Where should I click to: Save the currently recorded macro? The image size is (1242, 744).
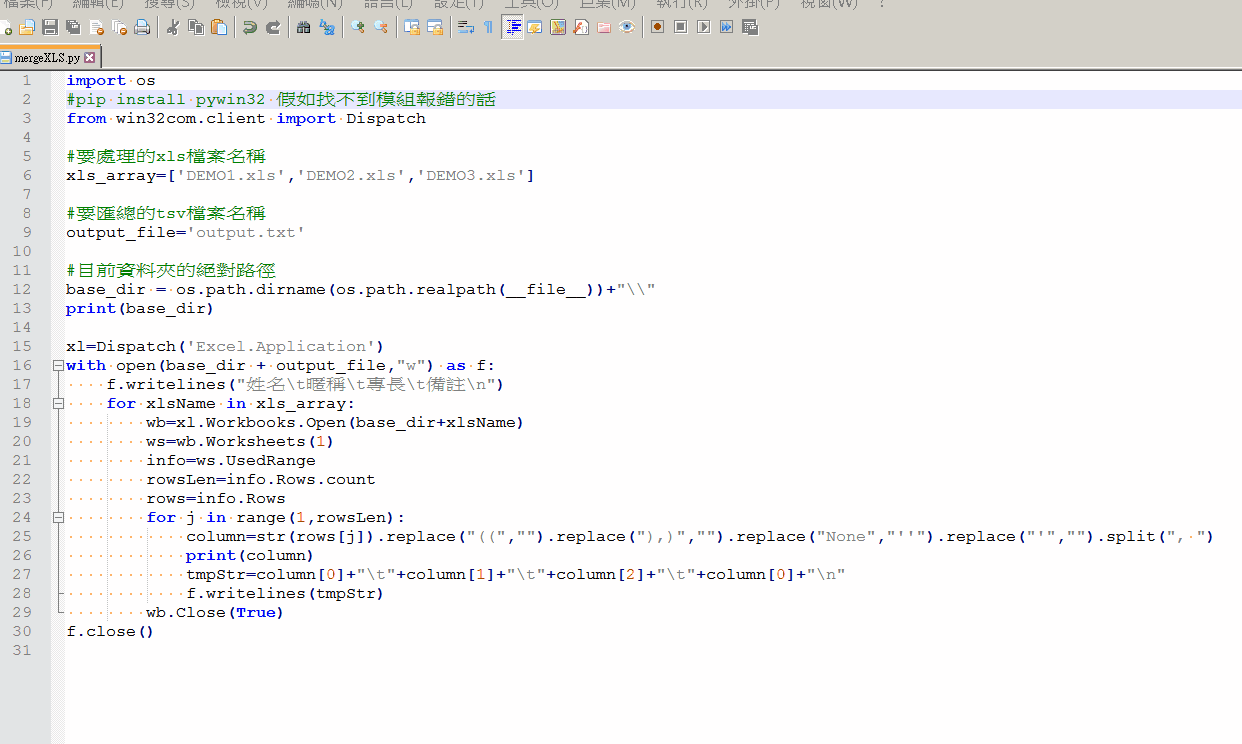(749, 27)
